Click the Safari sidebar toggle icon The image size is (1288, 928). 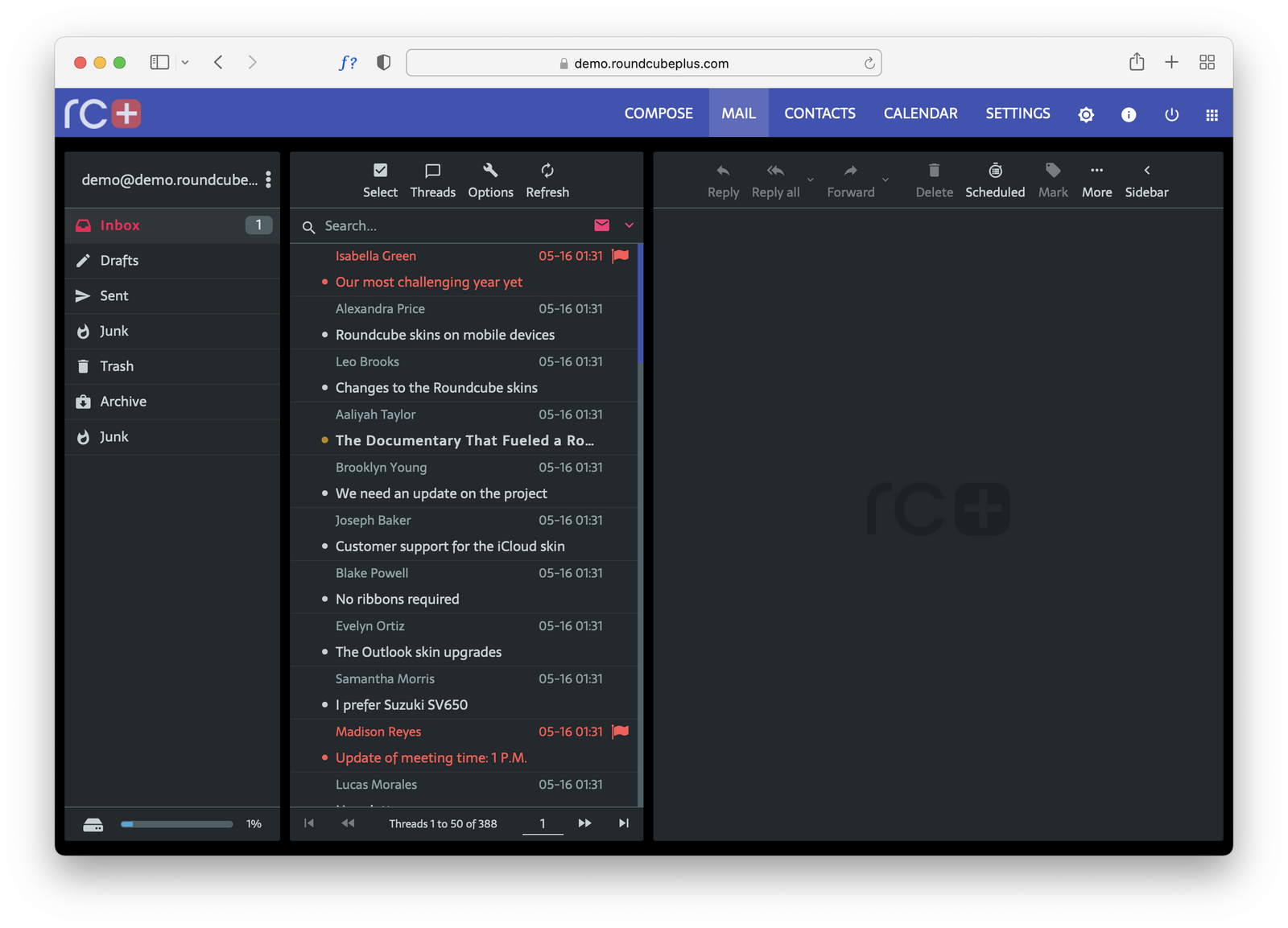pyautogui.click(x=159, y=62)
